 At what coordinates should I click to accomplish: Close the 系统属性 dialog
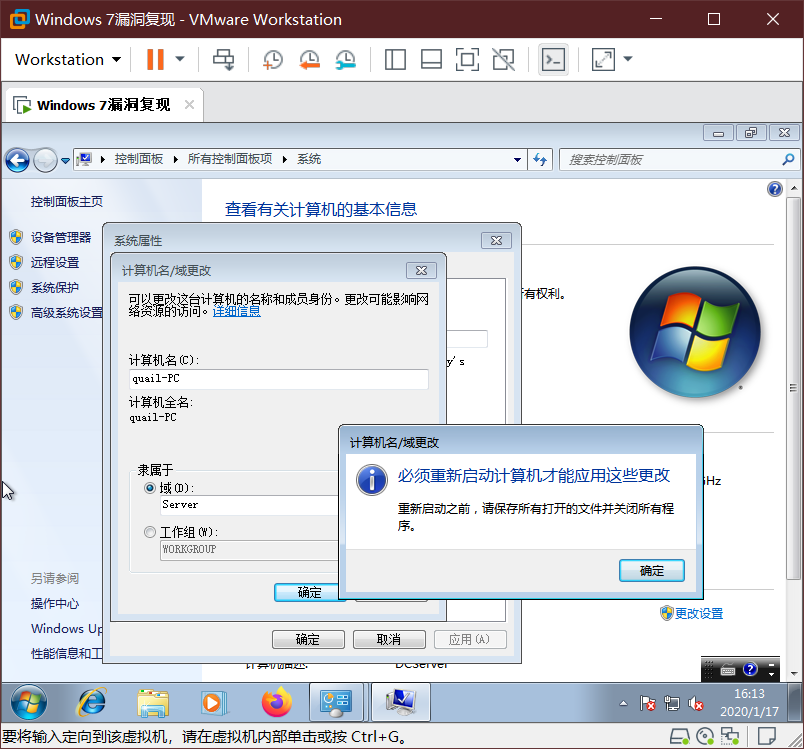(x=496, y=240)
